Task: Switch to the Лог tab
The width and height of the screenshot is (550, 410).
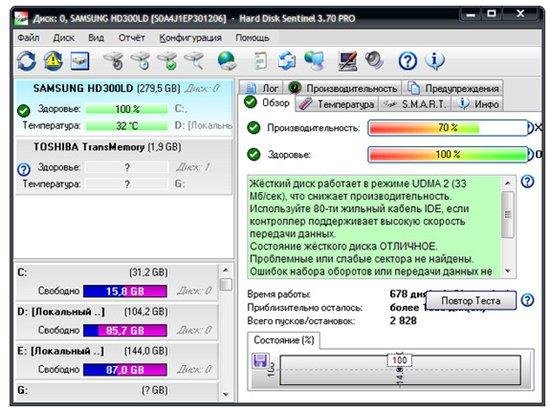Action: (262, 88)
